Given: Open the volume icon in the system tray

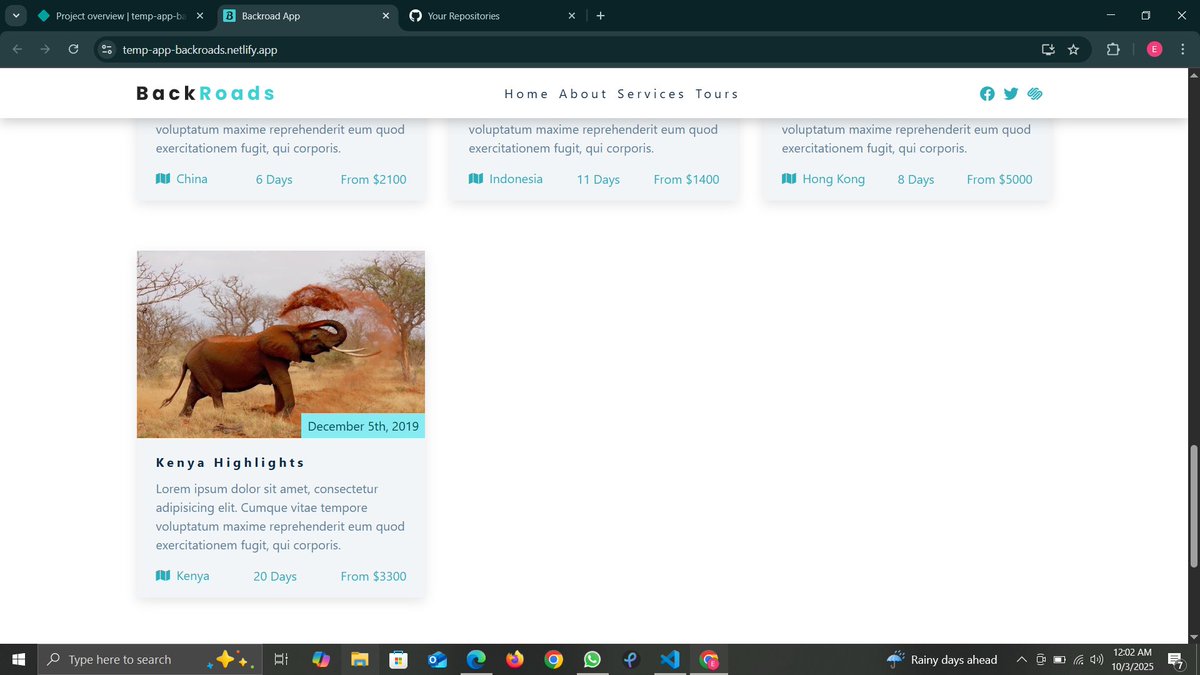Looking at the screenshot, I should [x=1097, y=659].
